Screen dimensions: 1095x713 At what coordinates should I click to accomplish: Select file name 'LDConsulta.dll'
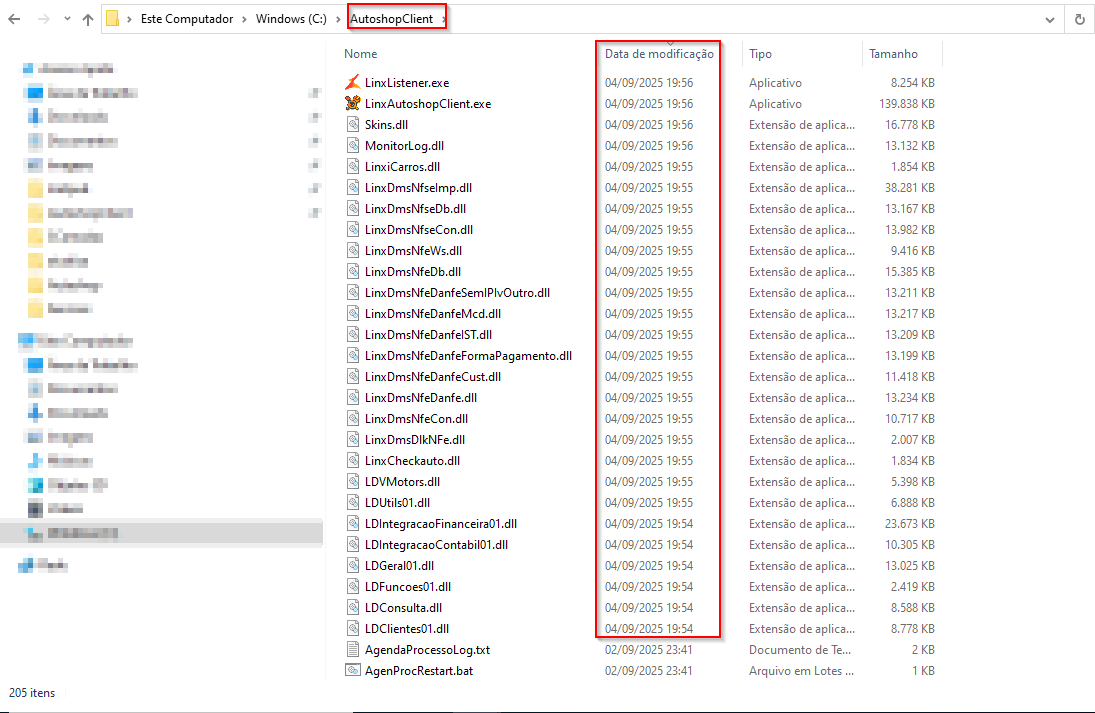(403, 608)
